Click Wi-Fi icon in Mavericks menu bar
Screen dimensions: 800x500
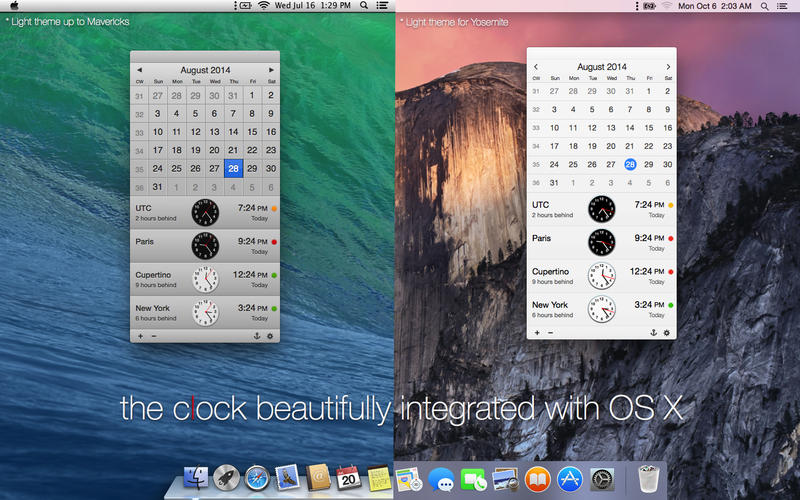263,6
